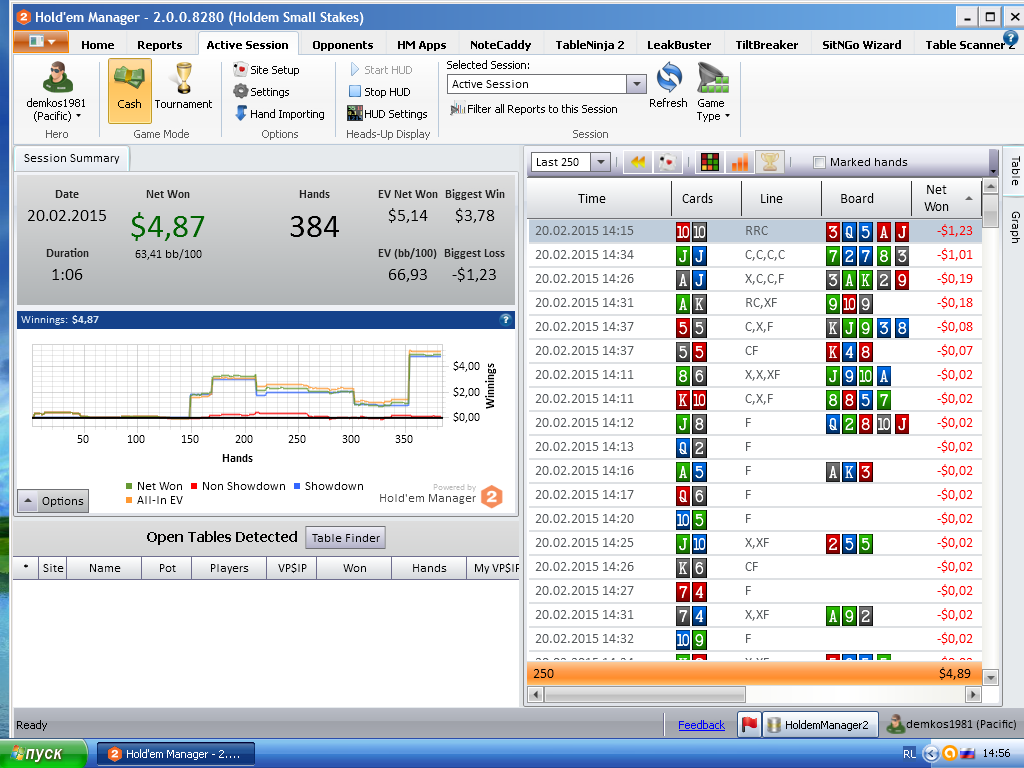Open the TableNinja 2 tab

(590, 44)
